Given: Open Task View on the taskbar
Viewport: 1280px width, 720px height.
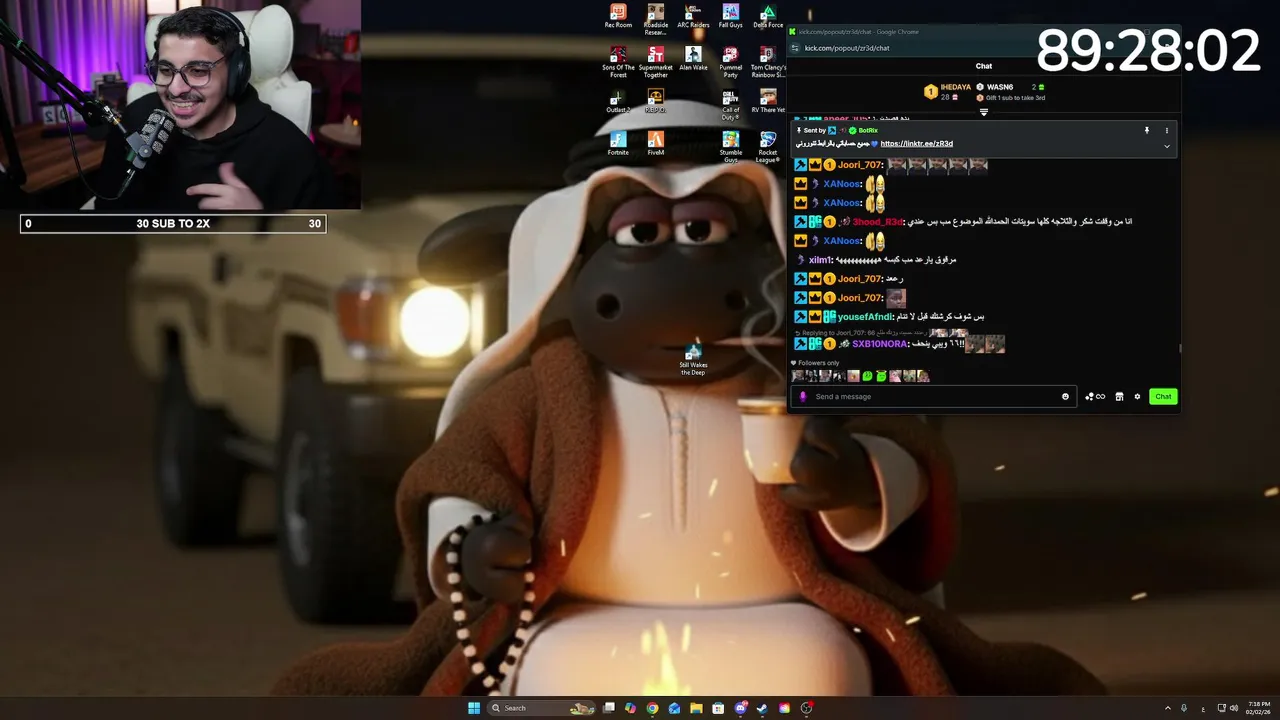Looking at the screenshot, I should tap(608, 708).
